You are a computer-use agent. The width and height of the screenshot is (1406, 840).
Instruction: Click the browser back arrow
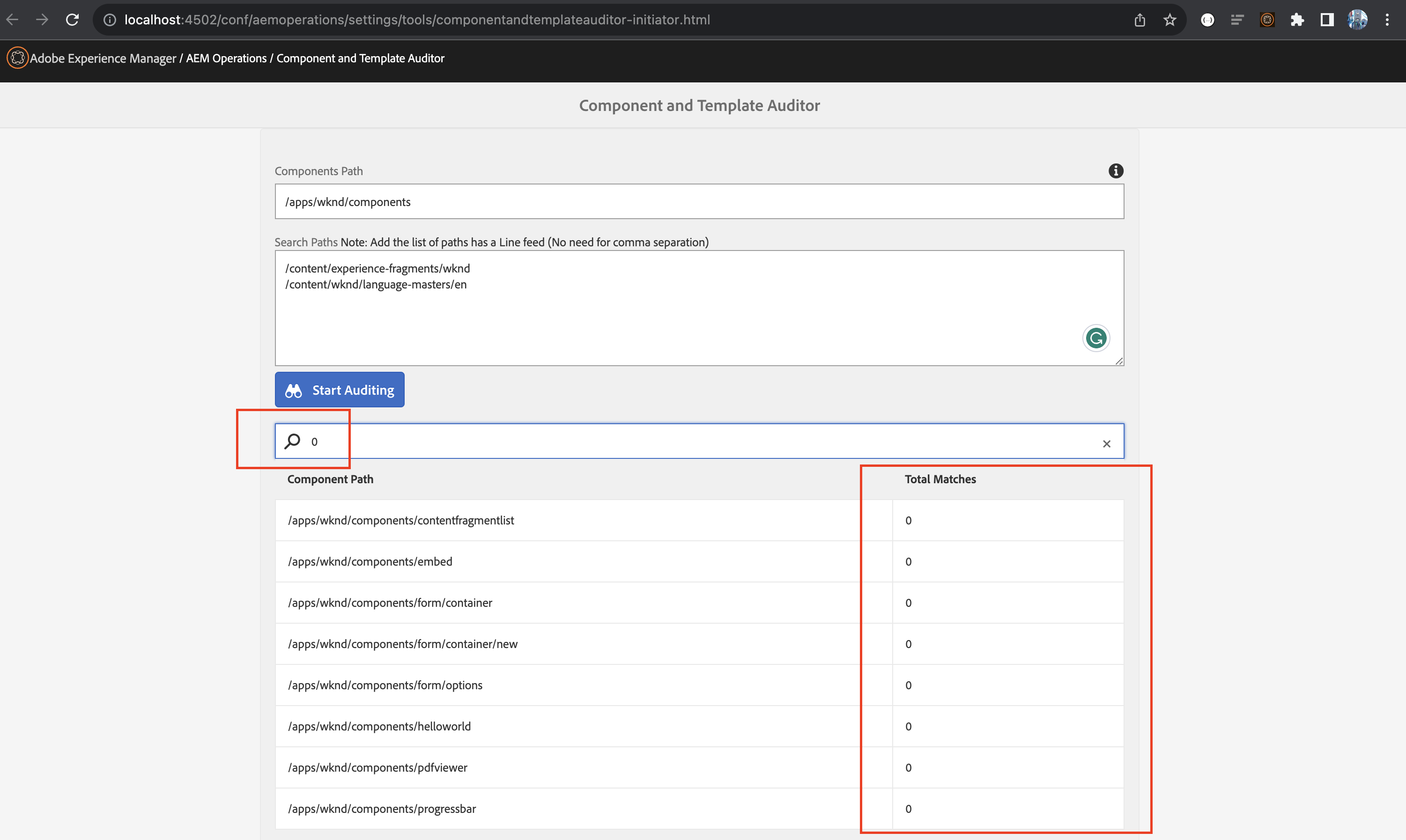pyautogui.click(x=13, y=20)
